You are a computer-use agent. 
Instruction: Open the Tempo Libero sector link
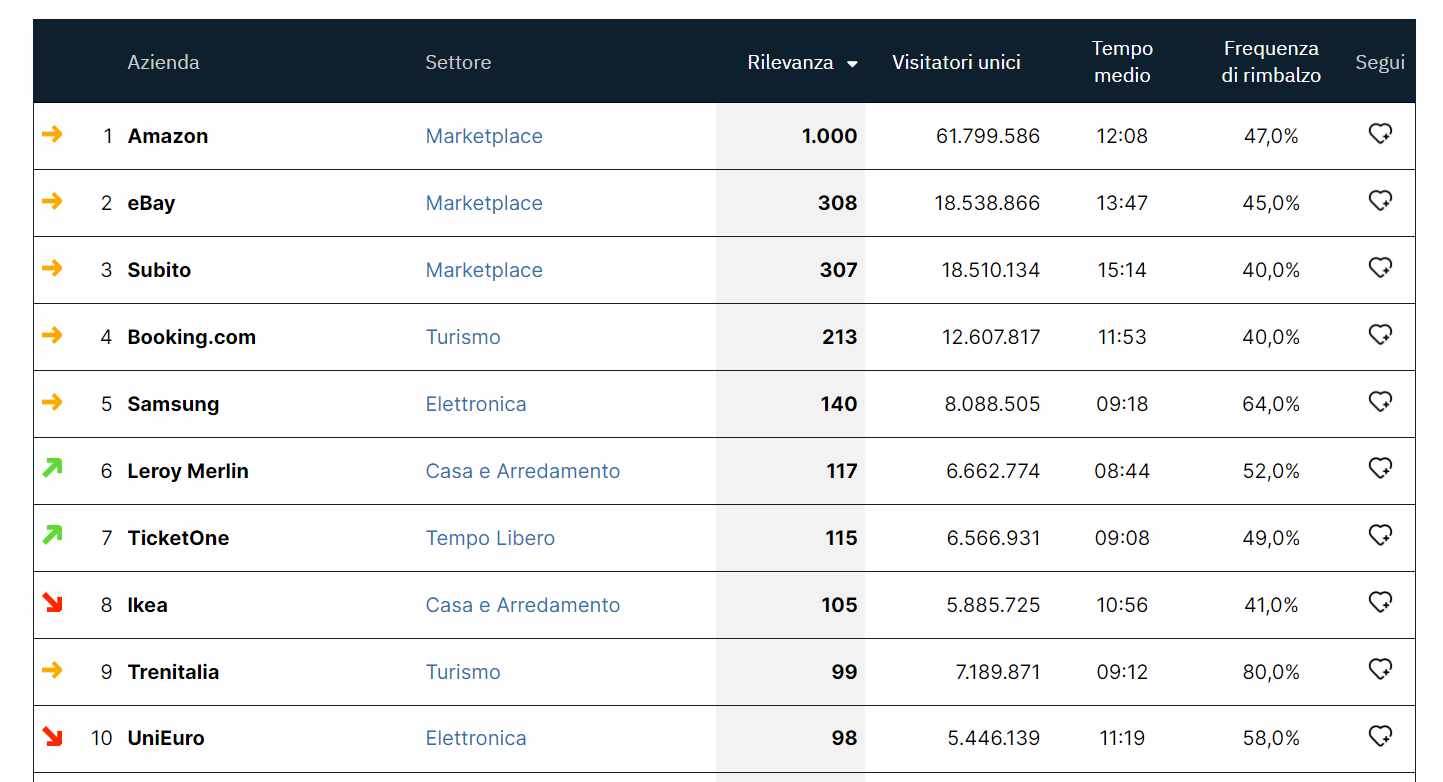click(x=490, y=538)
